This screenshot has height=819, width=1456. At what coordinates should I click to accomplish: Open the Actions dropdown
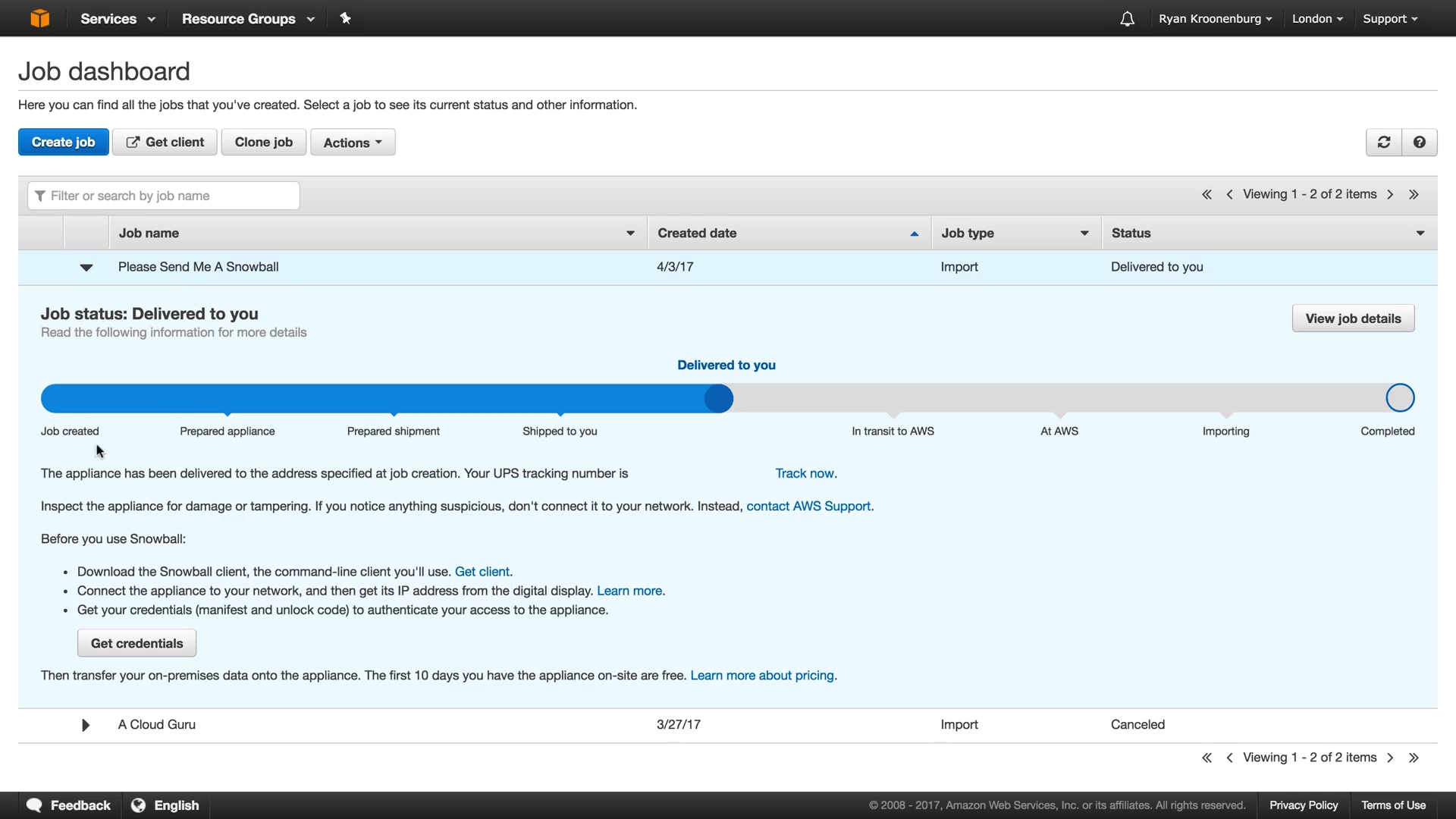(x=353, y=143)
